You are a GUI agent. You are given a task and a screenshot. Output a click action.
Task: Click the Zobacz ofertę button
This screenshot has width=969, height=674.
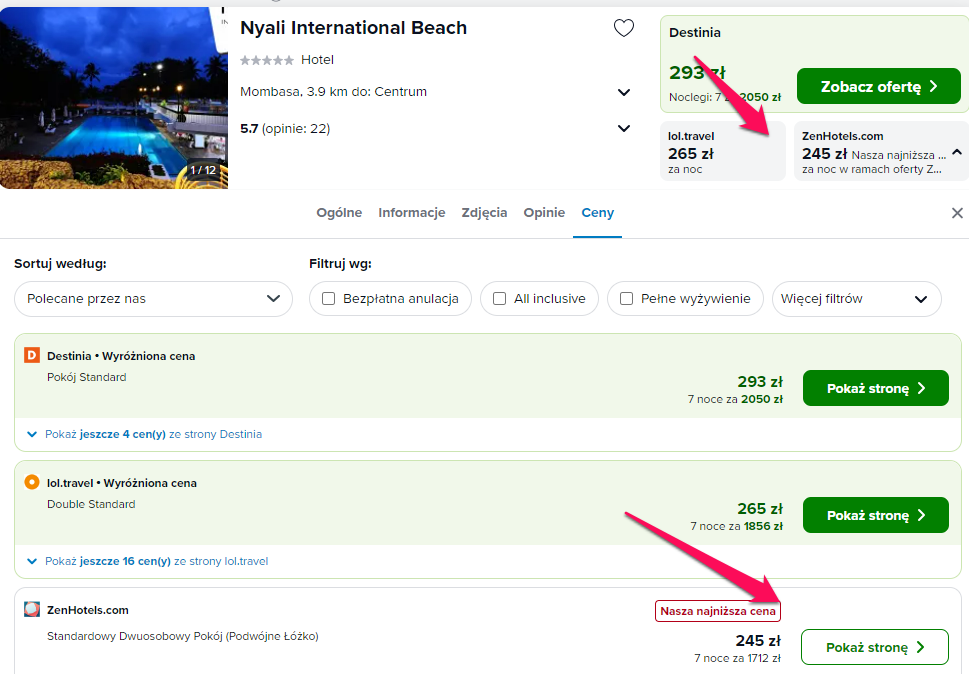click(879, 86)
